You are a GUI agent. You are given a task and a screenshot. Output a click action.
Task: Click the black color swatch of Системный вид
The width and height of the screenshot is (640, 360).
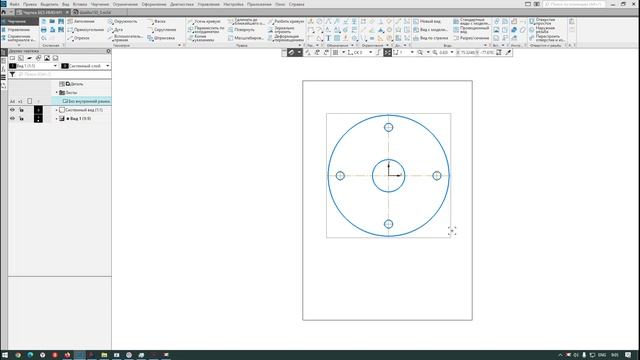[38, 110]
